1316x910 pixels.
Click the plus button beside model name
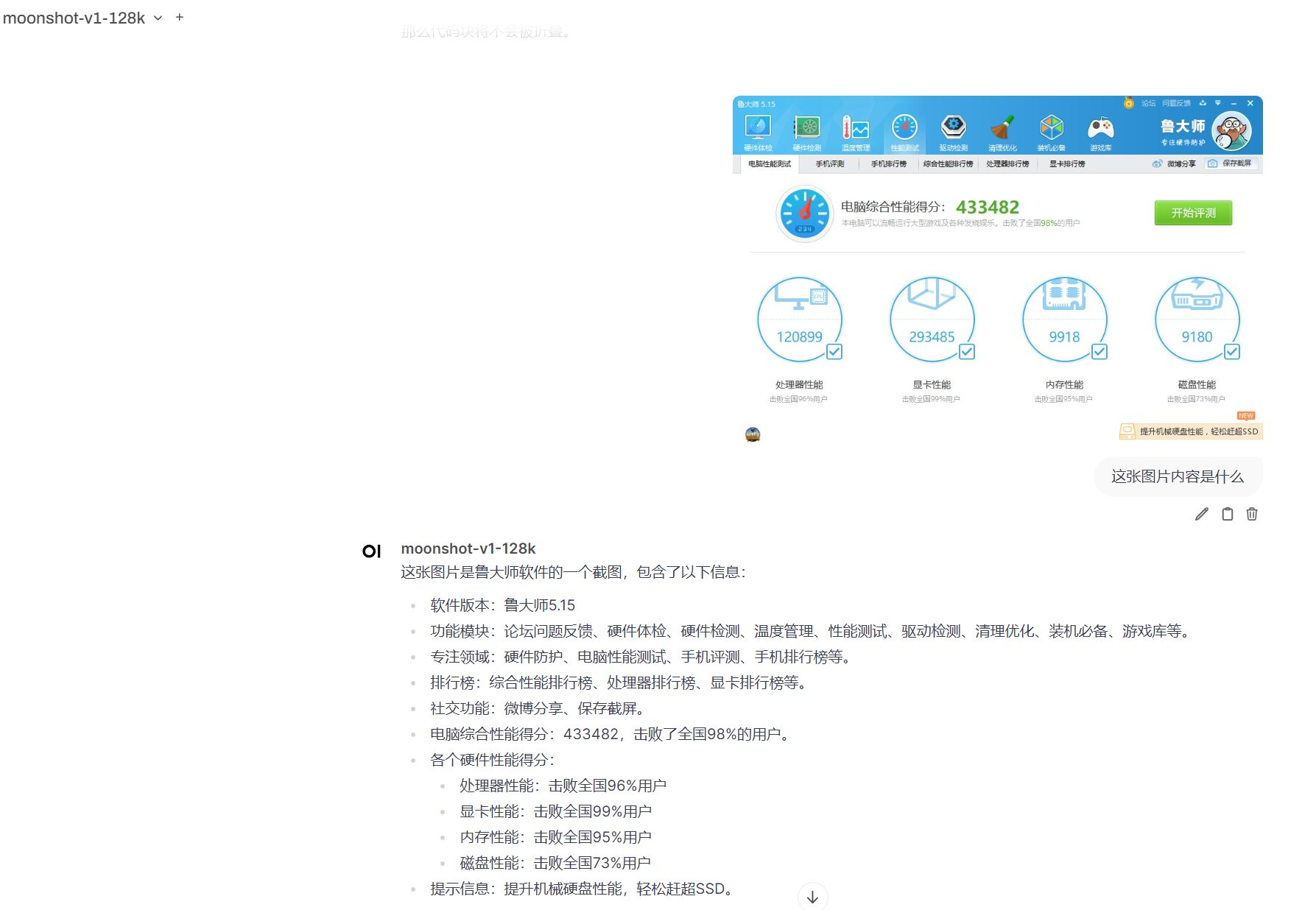click(179, 18)
